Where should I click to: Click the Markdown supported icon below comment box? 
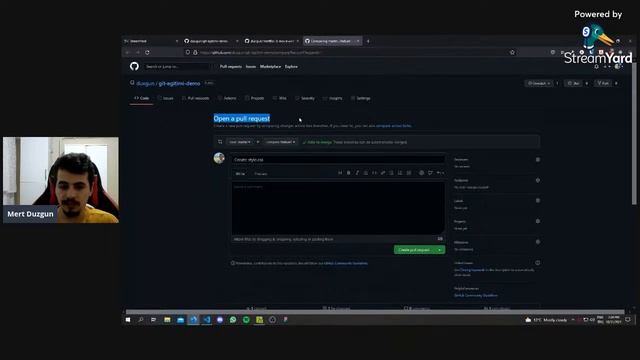tap(440, 239)
